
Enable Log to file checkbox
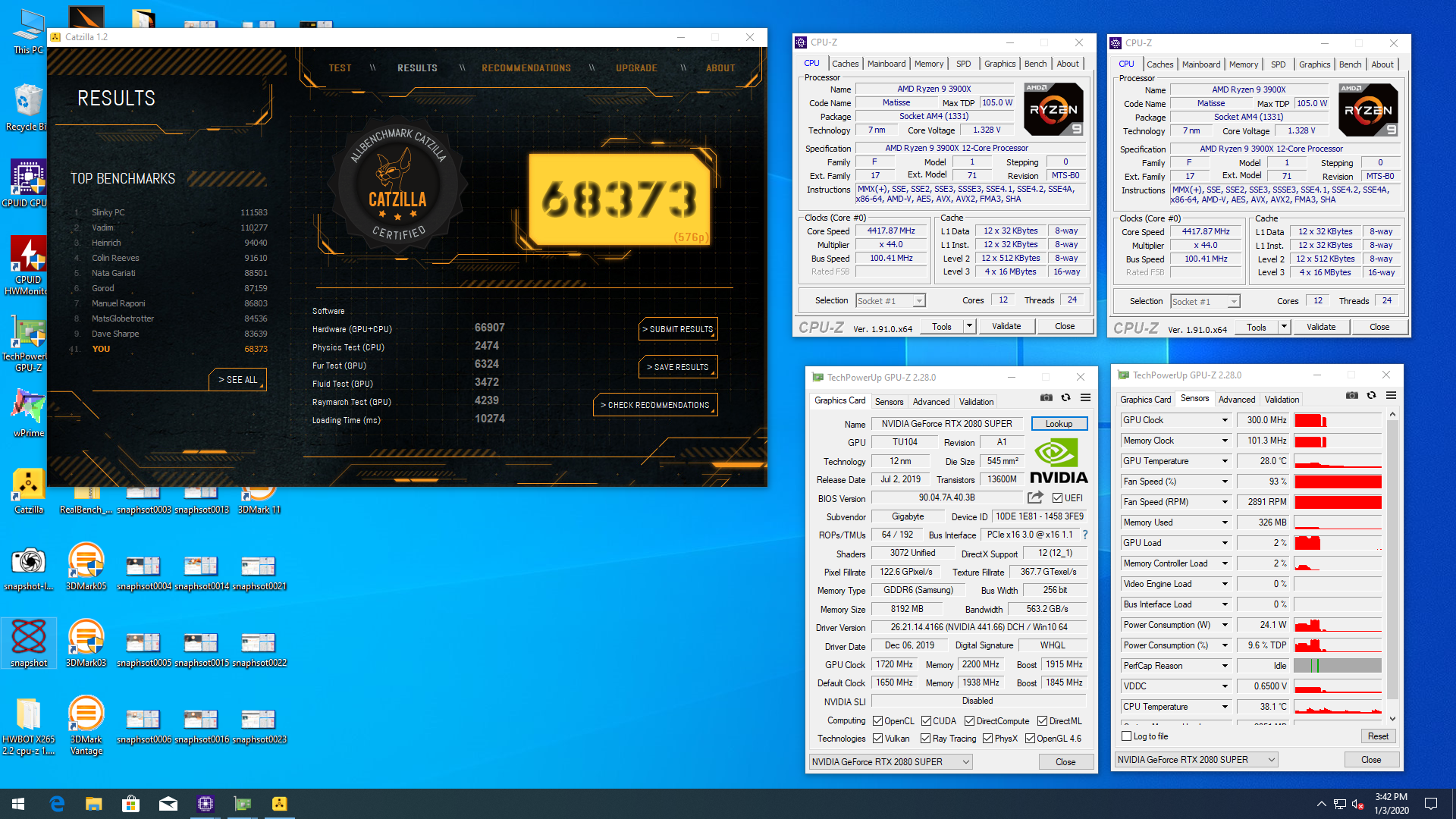[x=1127, y=736]
